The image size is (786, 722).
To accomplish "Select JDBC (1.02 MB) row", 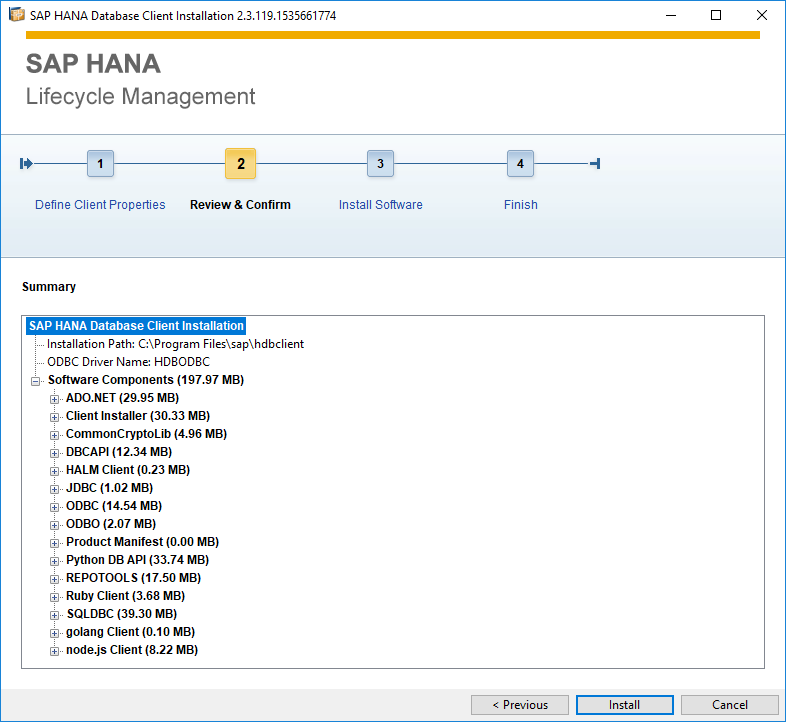I will 109,488.
